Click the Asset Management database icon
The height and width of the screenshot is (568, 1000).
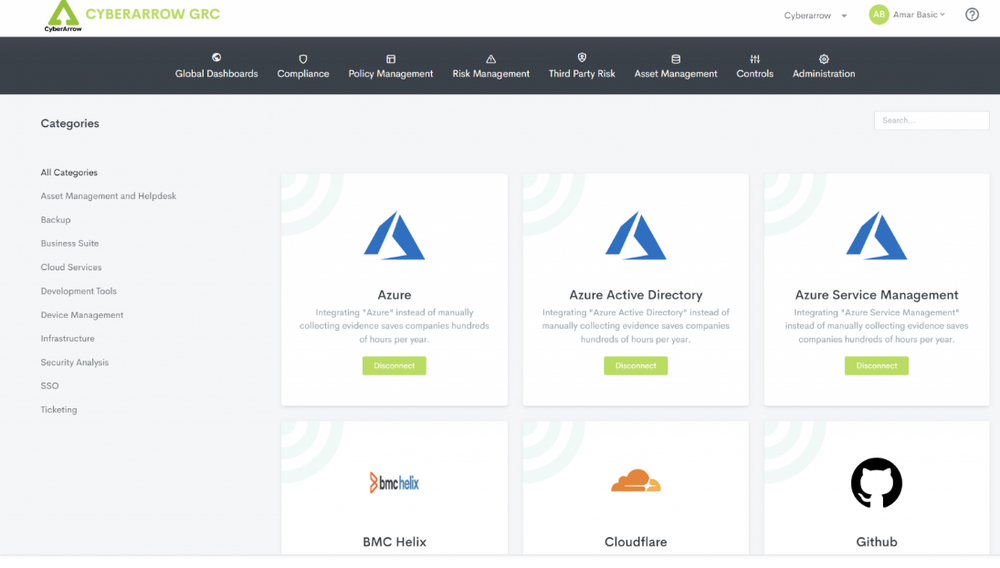675,59
